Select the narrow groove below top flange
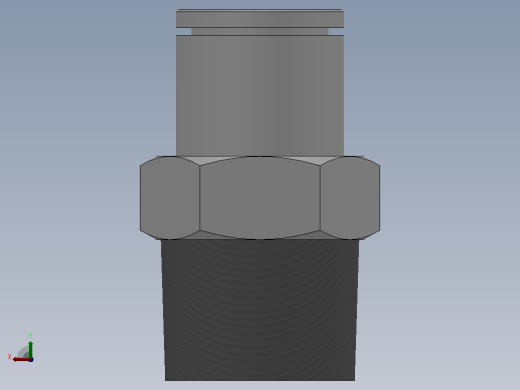Viewport: 520px width, 390px height. click(x=260, y=32)
